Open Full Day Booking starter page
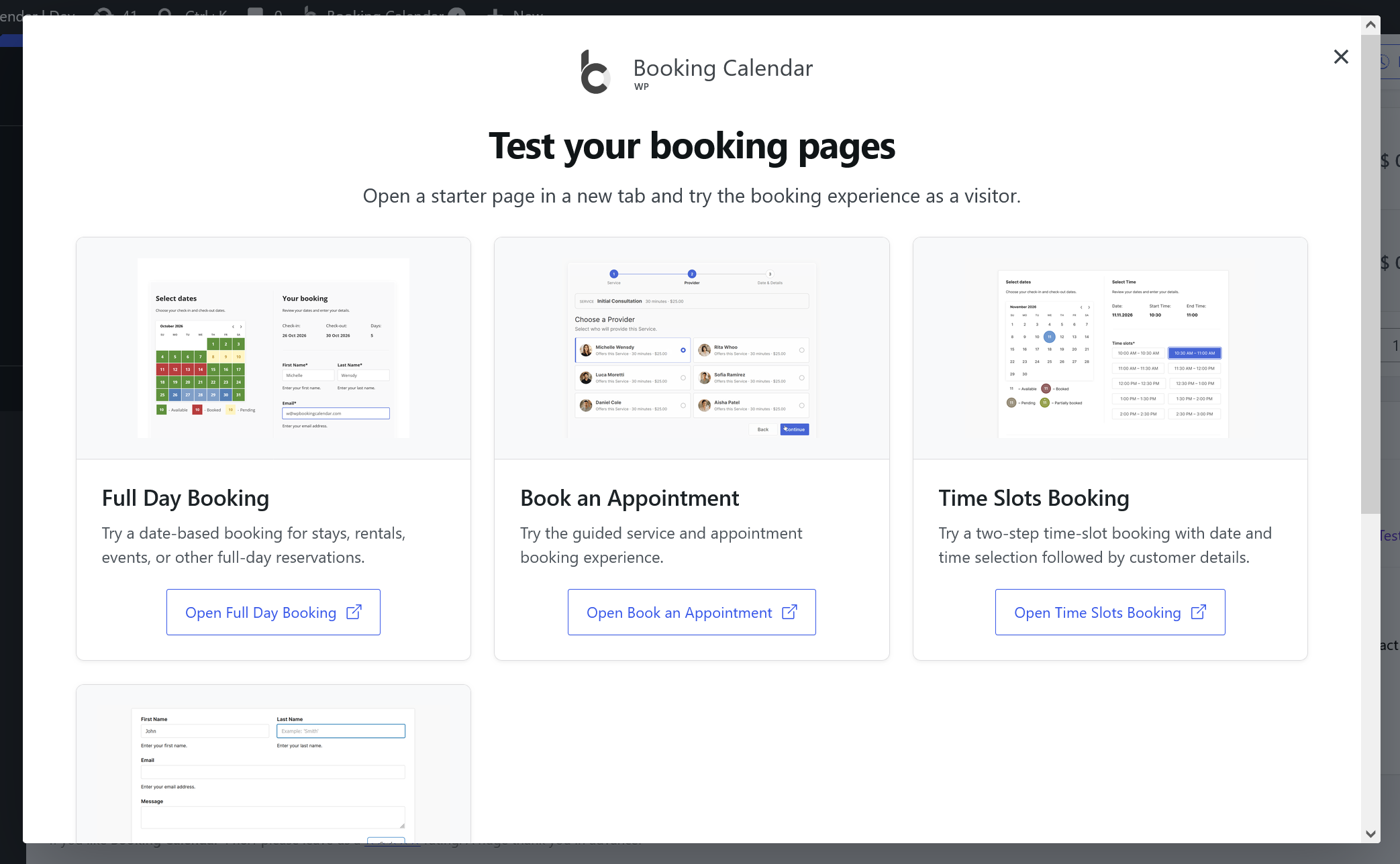The image size is (1400, 864). click(x=273, y=612)
